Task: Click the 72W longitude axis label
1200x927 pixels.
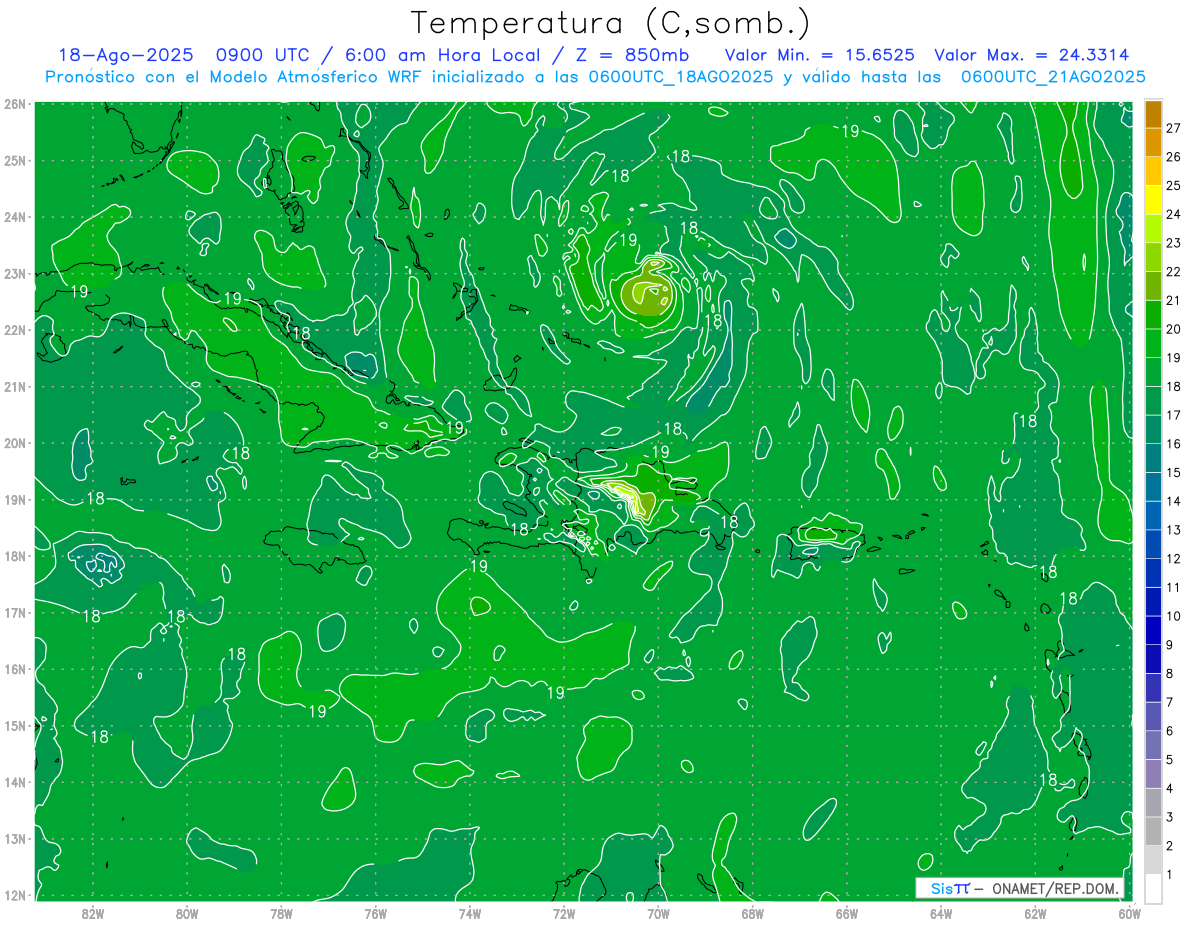Action: pos(564,913)
